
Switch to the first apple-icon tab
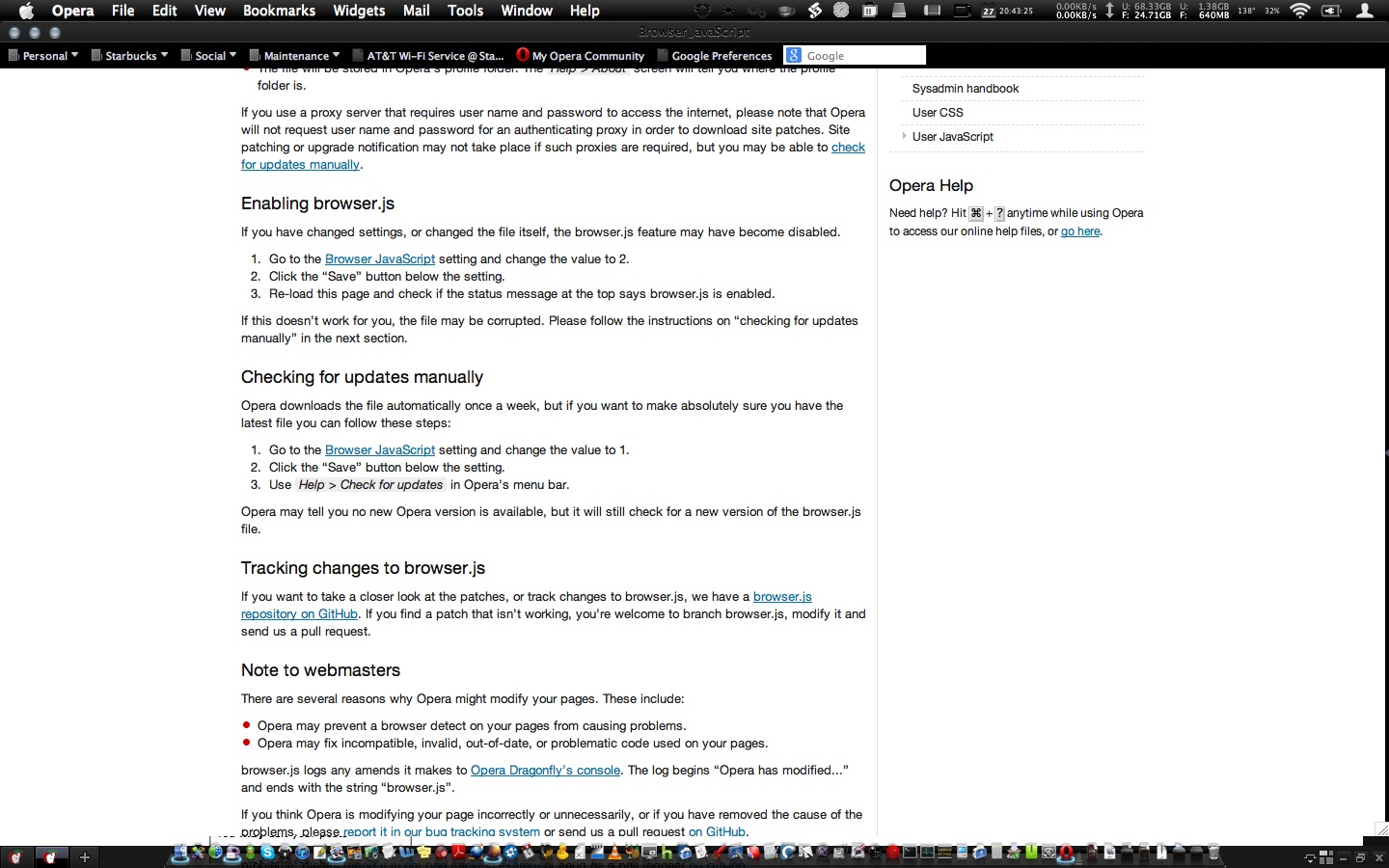15,856
